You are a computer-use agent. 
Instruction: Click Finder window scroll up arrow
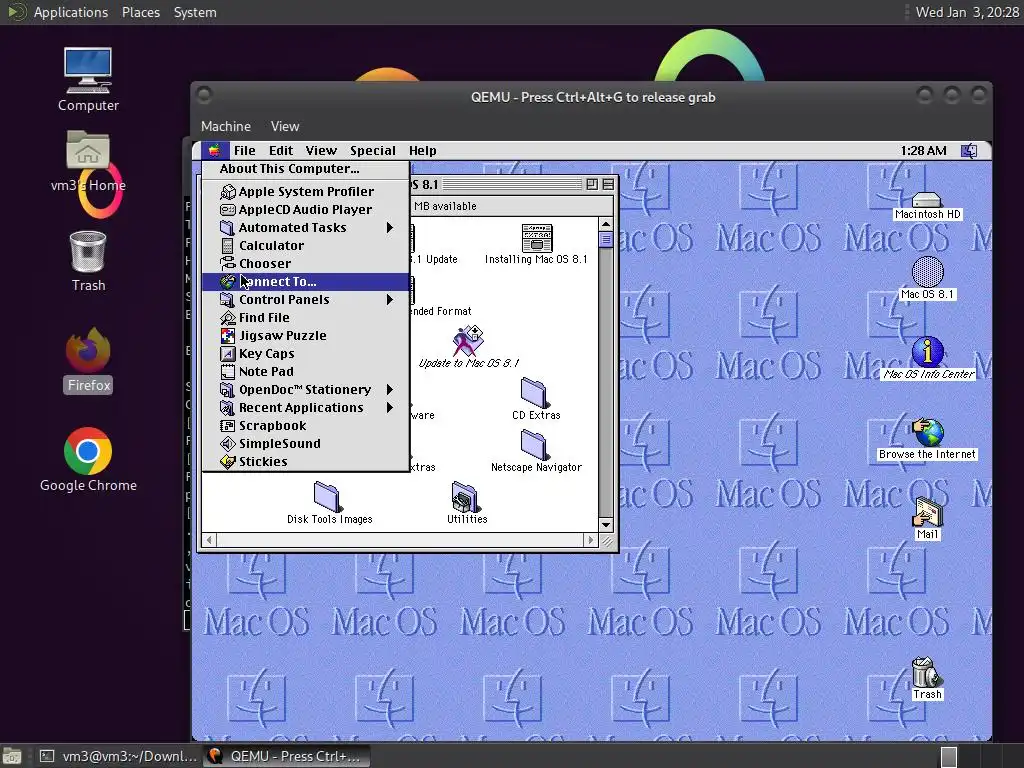tap(605, 225)
